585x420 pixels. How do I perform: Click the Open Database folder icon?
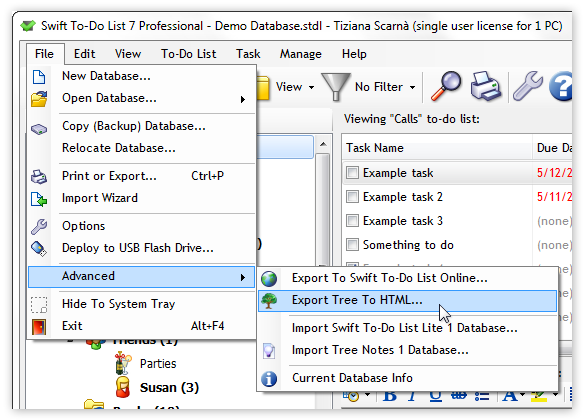click(39, 99)
